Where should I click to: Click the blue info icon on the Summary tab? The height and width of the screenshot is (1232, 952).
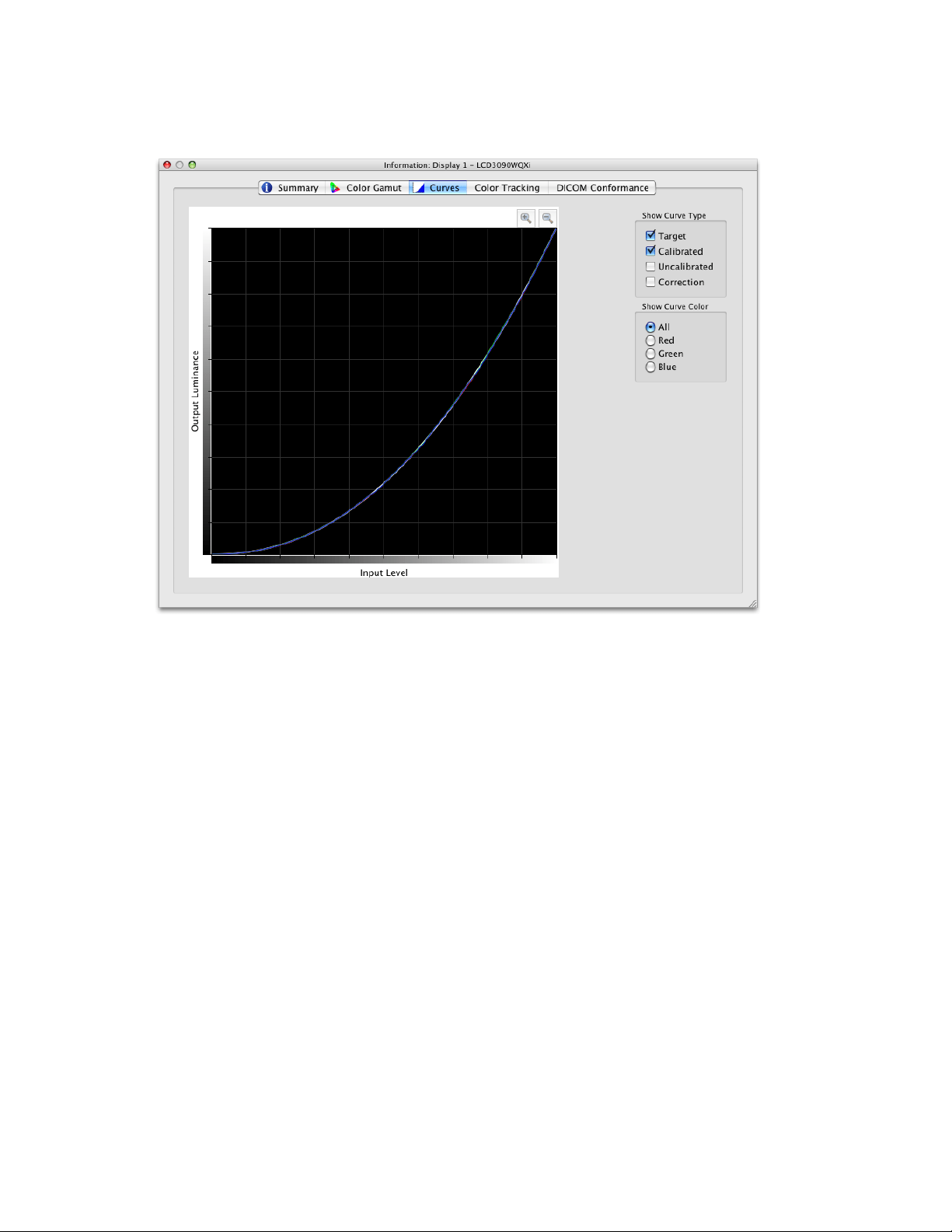267,188
